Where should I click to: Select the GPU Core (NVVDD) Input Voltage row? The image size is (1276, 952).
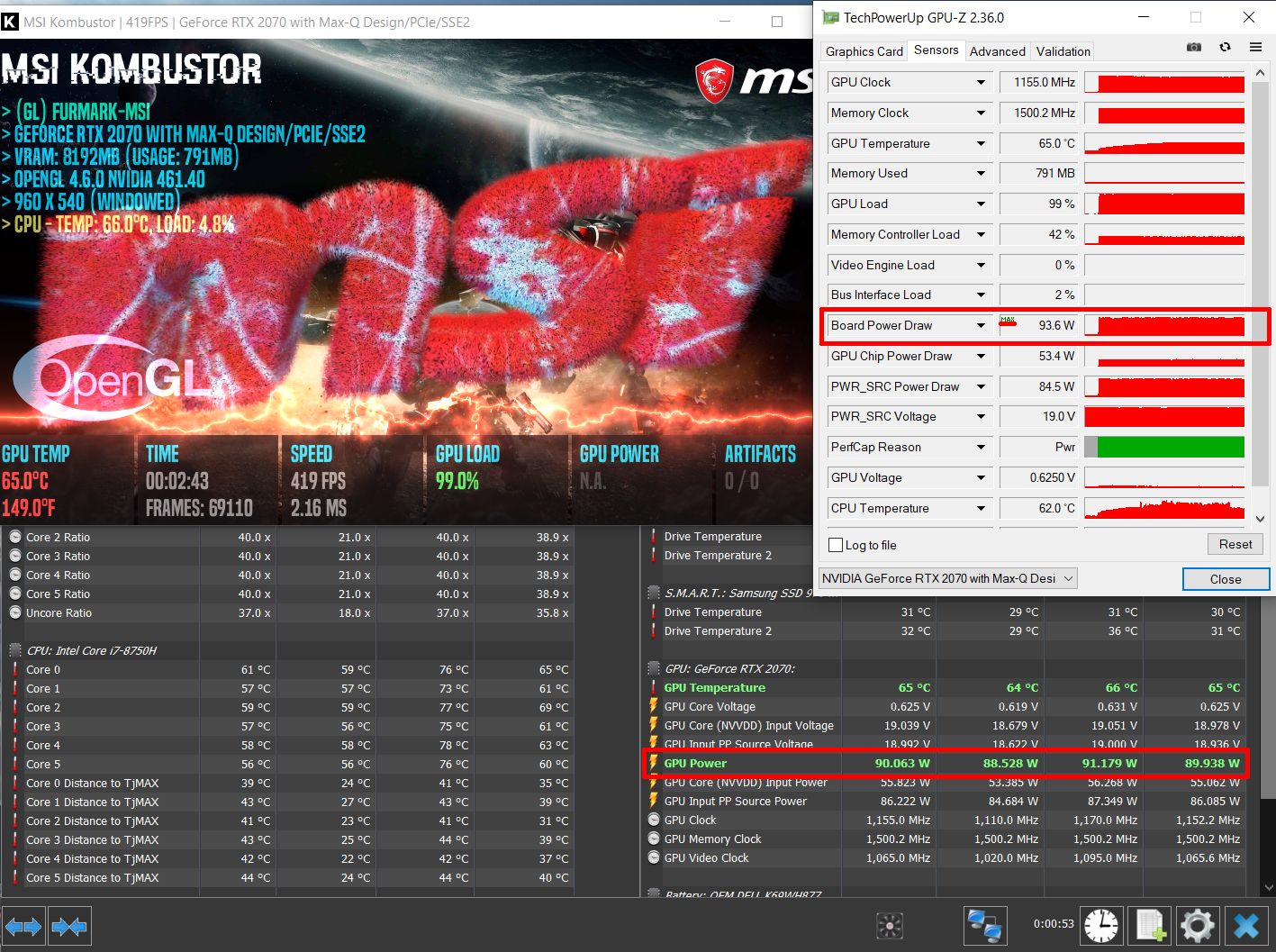tap(946, 725)
